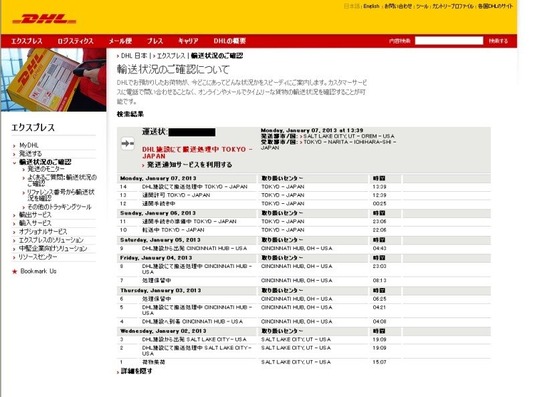
Task: Click the DHL logo in header
Action: tap(44, 19)
